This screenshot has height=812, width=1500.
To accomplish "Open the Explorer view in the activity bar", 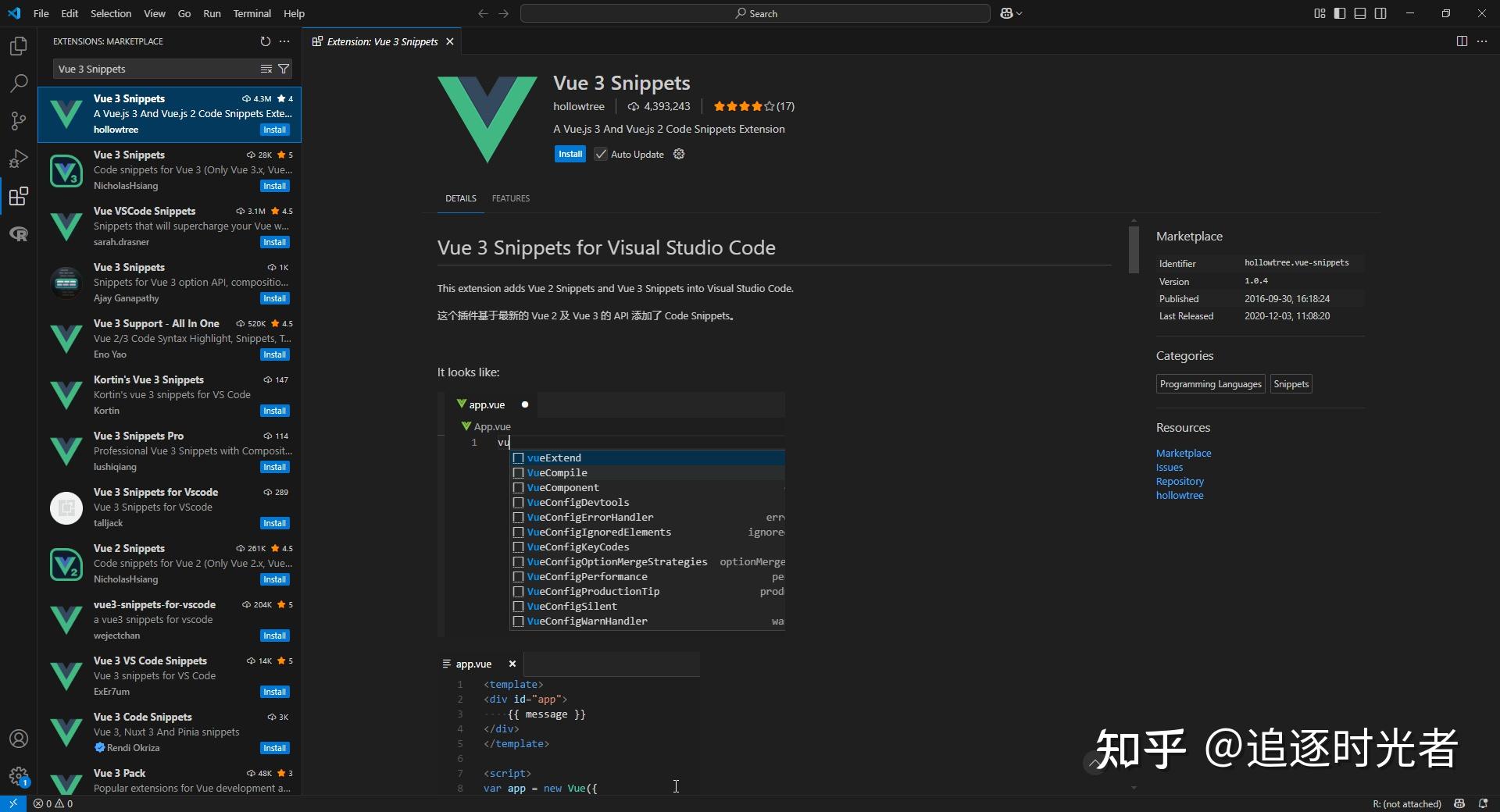I will click(x=18, y=46).
